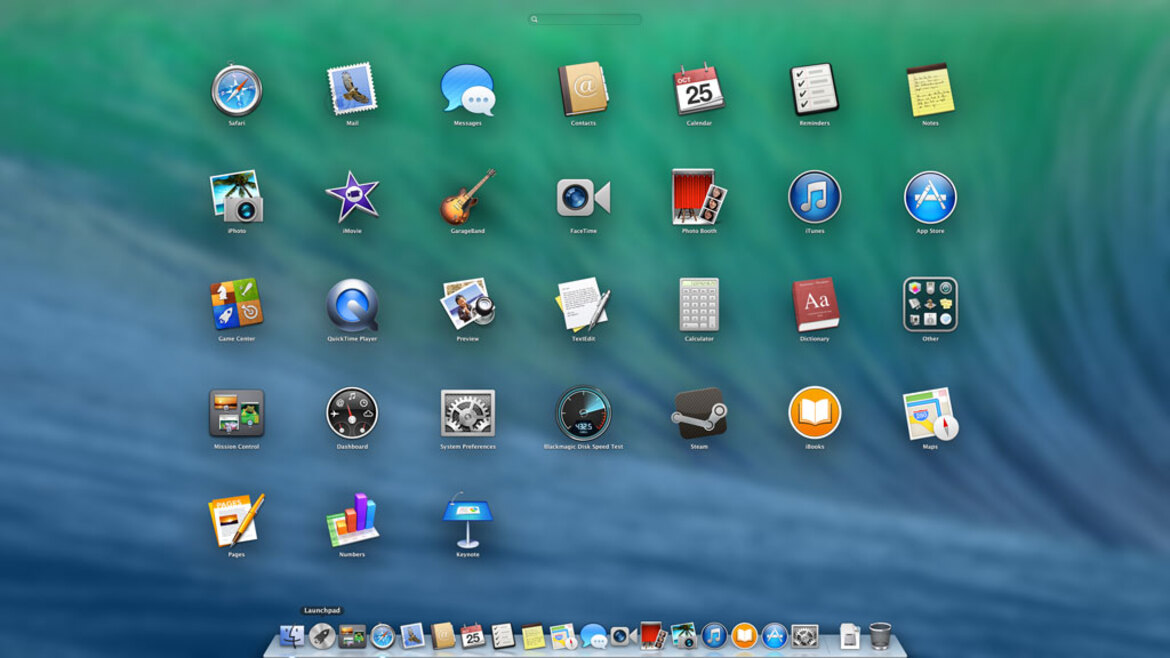
Task: Click the Launchpad rocket icon in Dock
Action: click(x=322, y=636)
